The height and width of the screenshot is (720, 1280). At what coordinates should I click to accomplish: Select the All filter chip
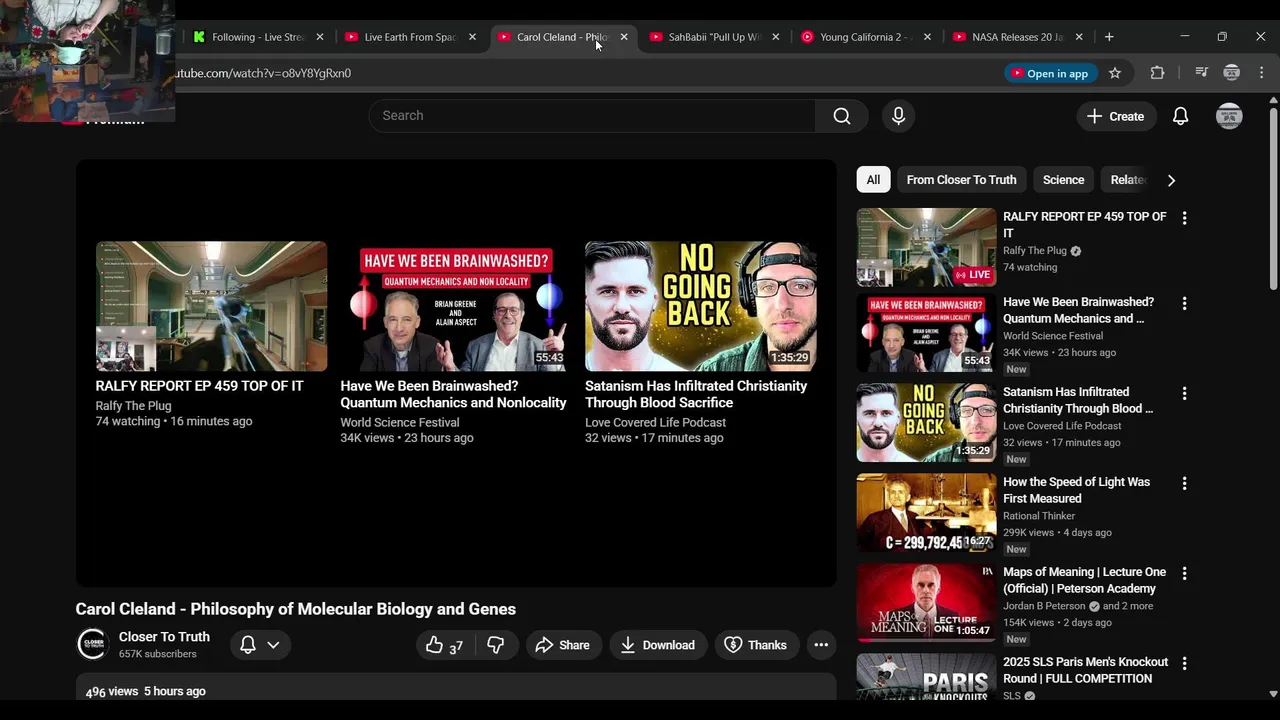click(x=873, y=180)
